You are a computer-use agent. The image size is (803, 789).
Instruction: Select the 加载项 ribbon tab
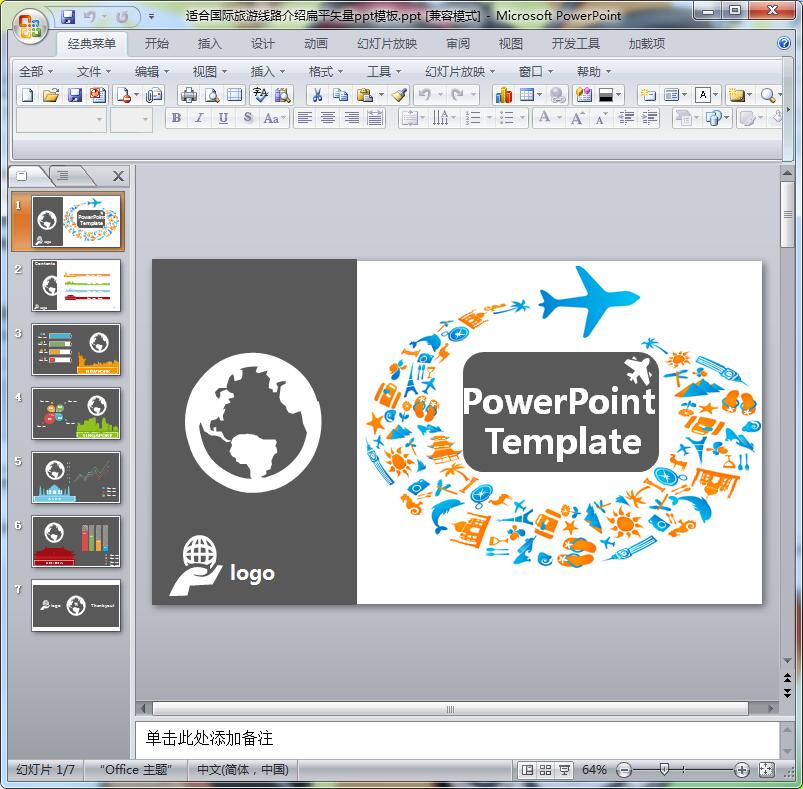pyautogui.click(x=647, y=44)
